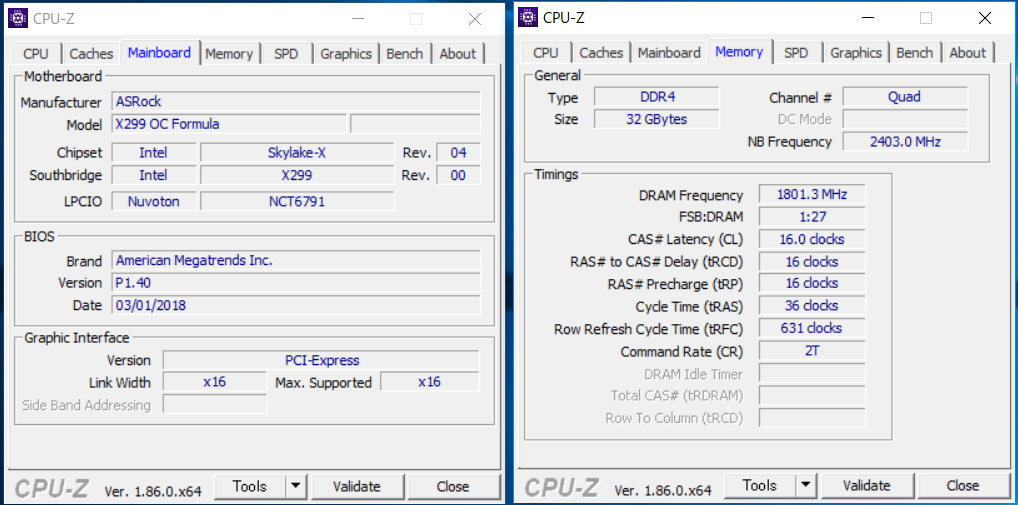Click CPU-Z app icon in left window title bar
Viewport: 1018px width, 505px height.
[18, 19]
